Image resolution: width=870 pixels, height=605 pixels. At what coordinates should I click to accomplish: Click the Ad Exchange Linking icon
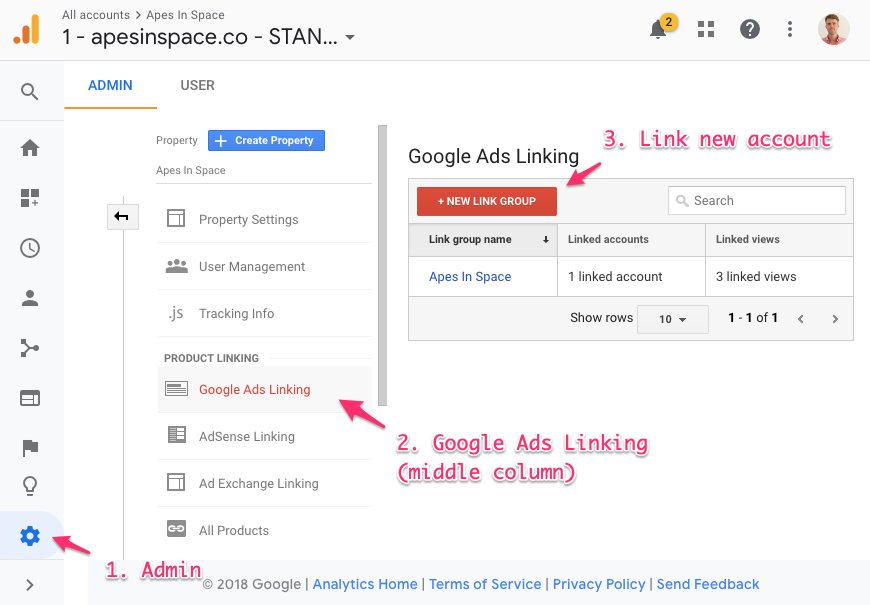click(x=176, y=482)
